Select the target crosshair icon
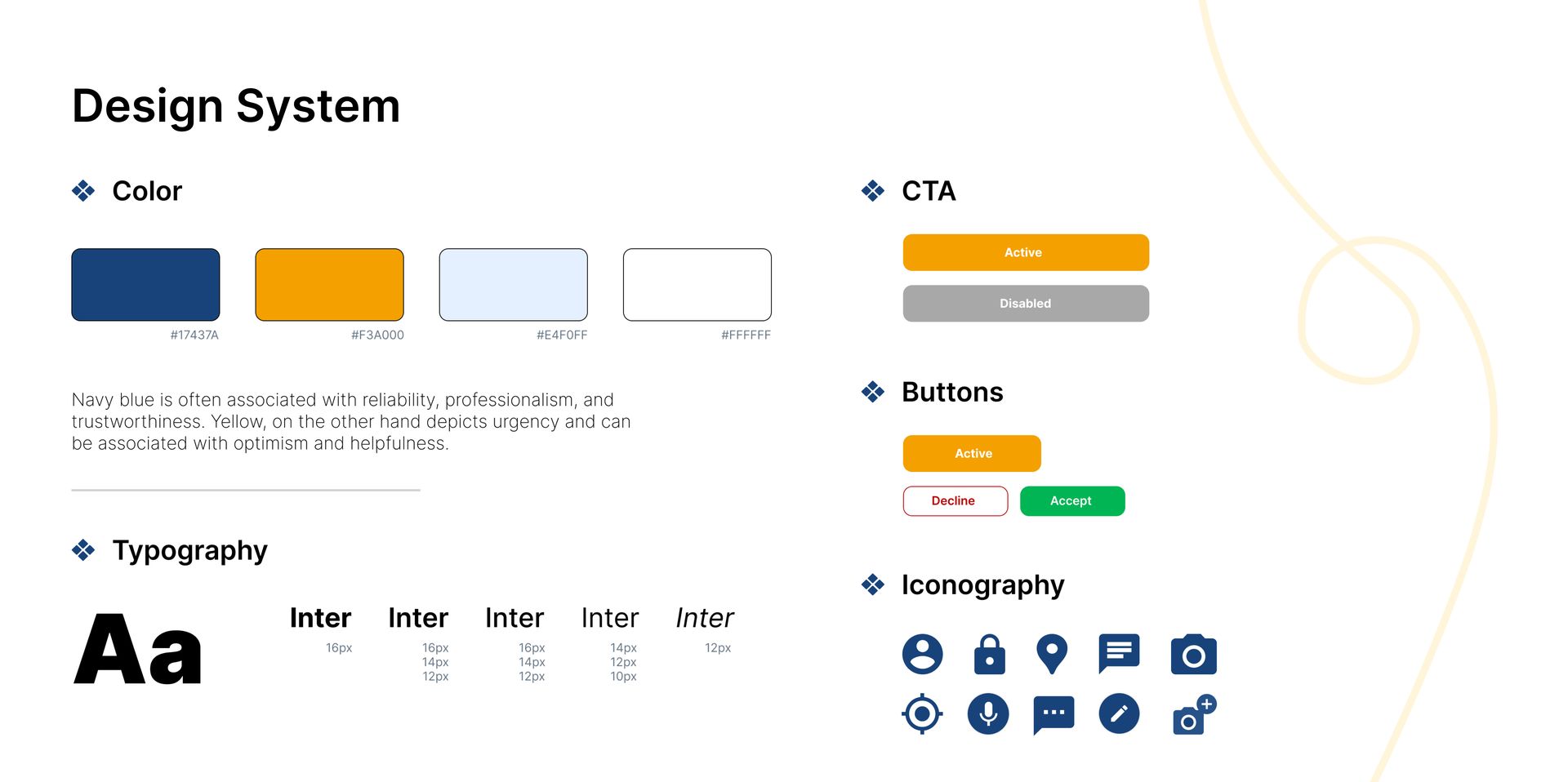This screenshot has height=782, width=1568. point(922,714)
